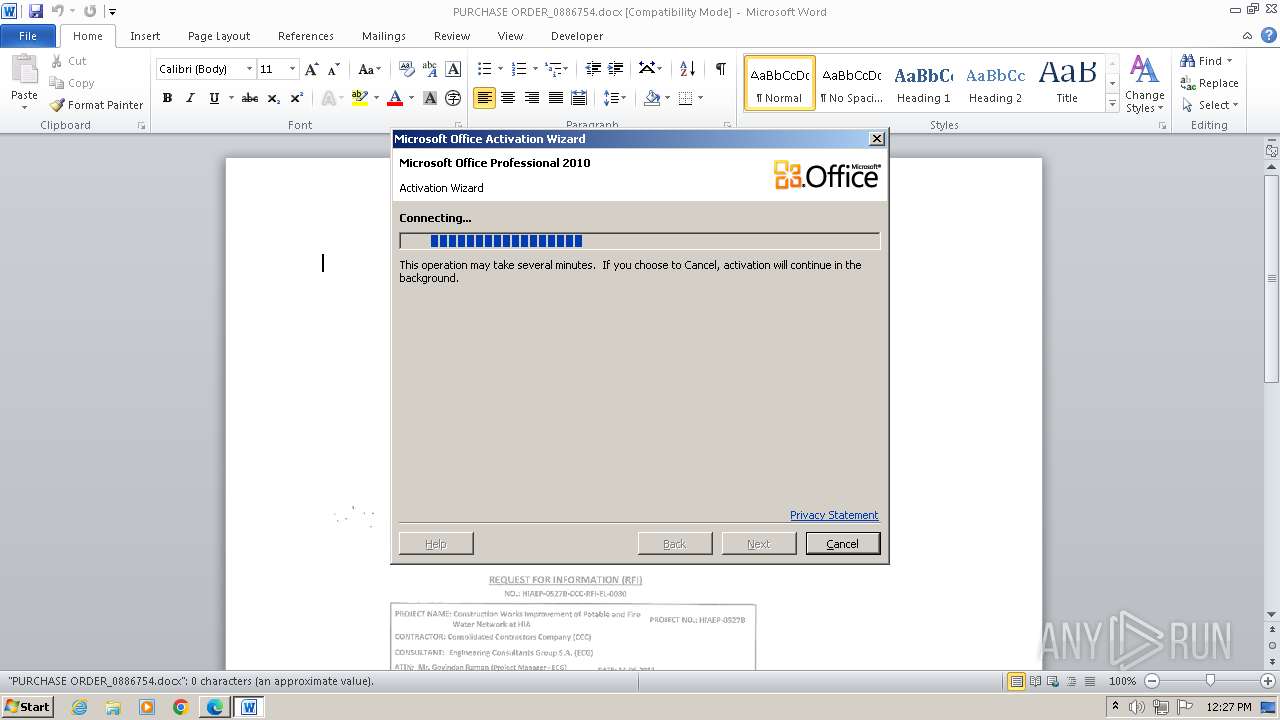
Task: Click the zoom slider handle
Action: 1210,681
